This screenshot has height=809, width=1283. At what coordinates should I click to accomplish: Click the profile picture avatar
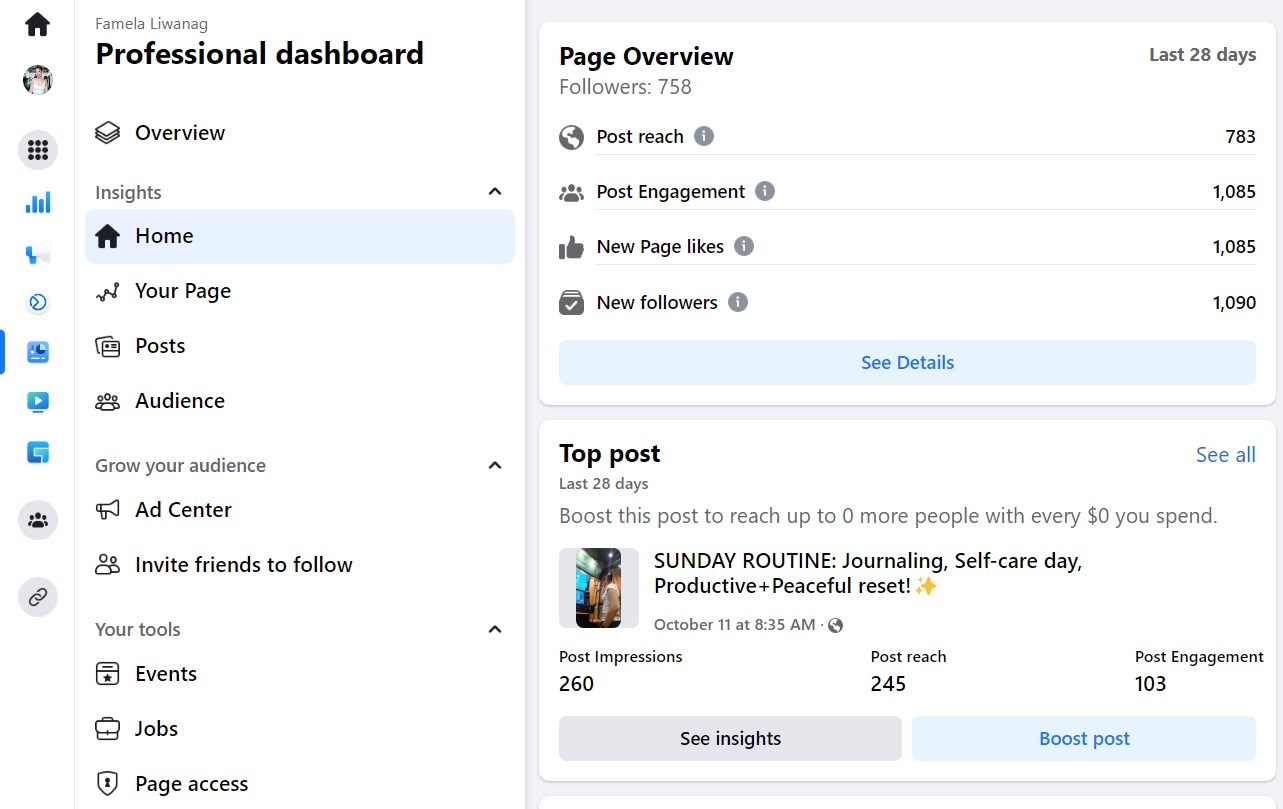click(x=38, y=80)
